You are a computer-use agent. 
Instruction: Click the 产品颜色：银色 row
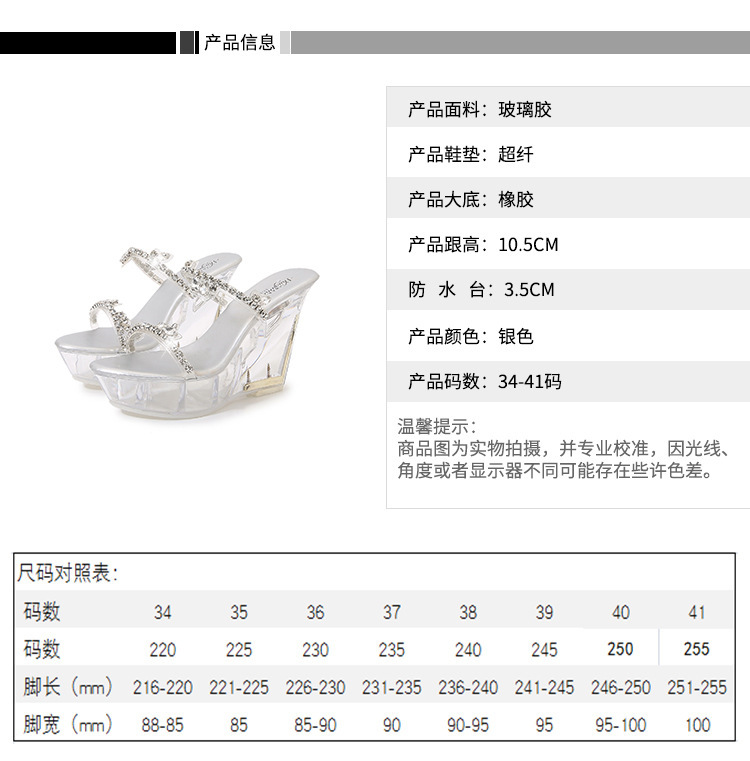[568, 336]
